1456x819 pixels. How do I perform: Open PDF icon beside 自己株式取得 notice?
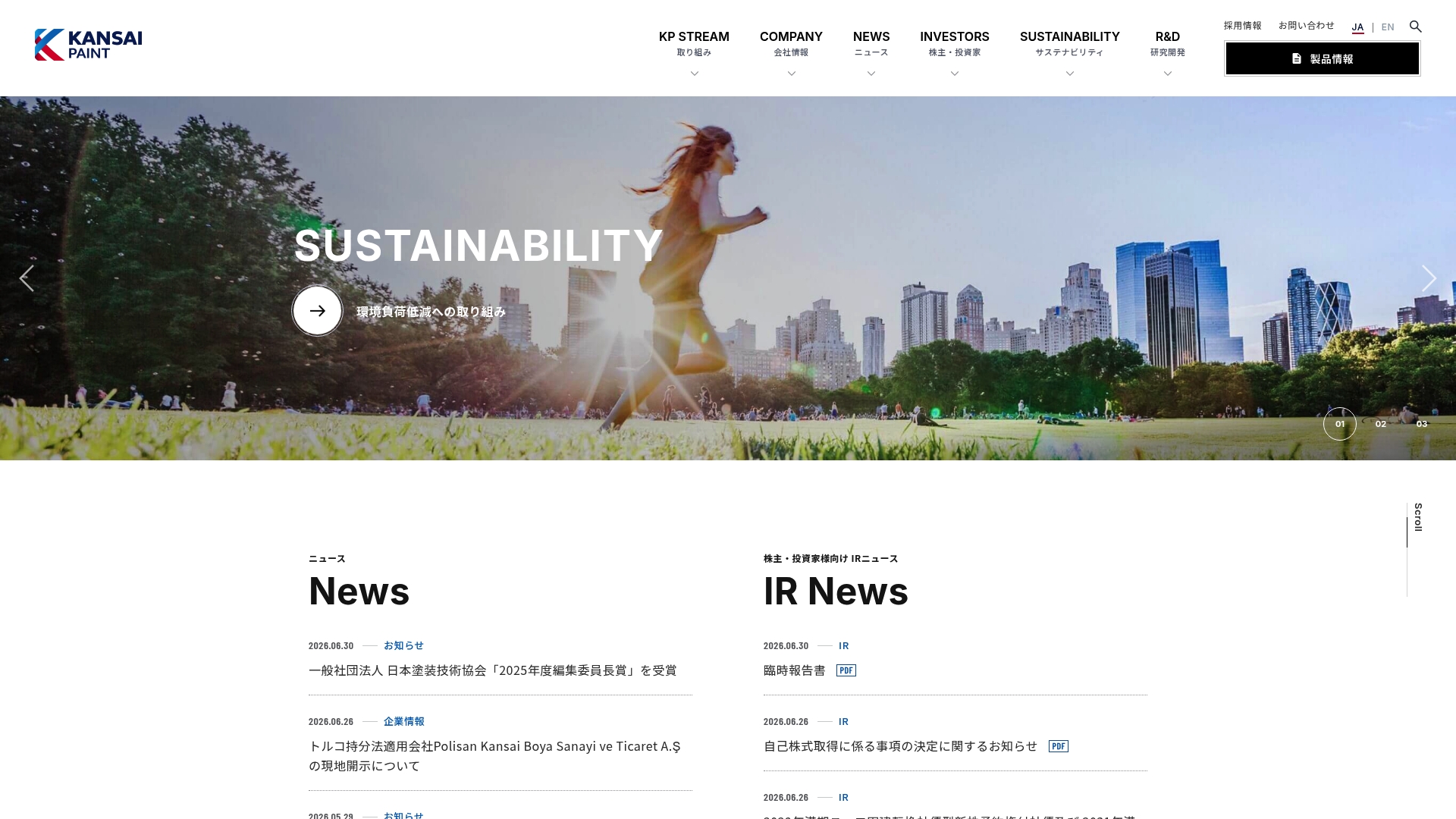1059,746
